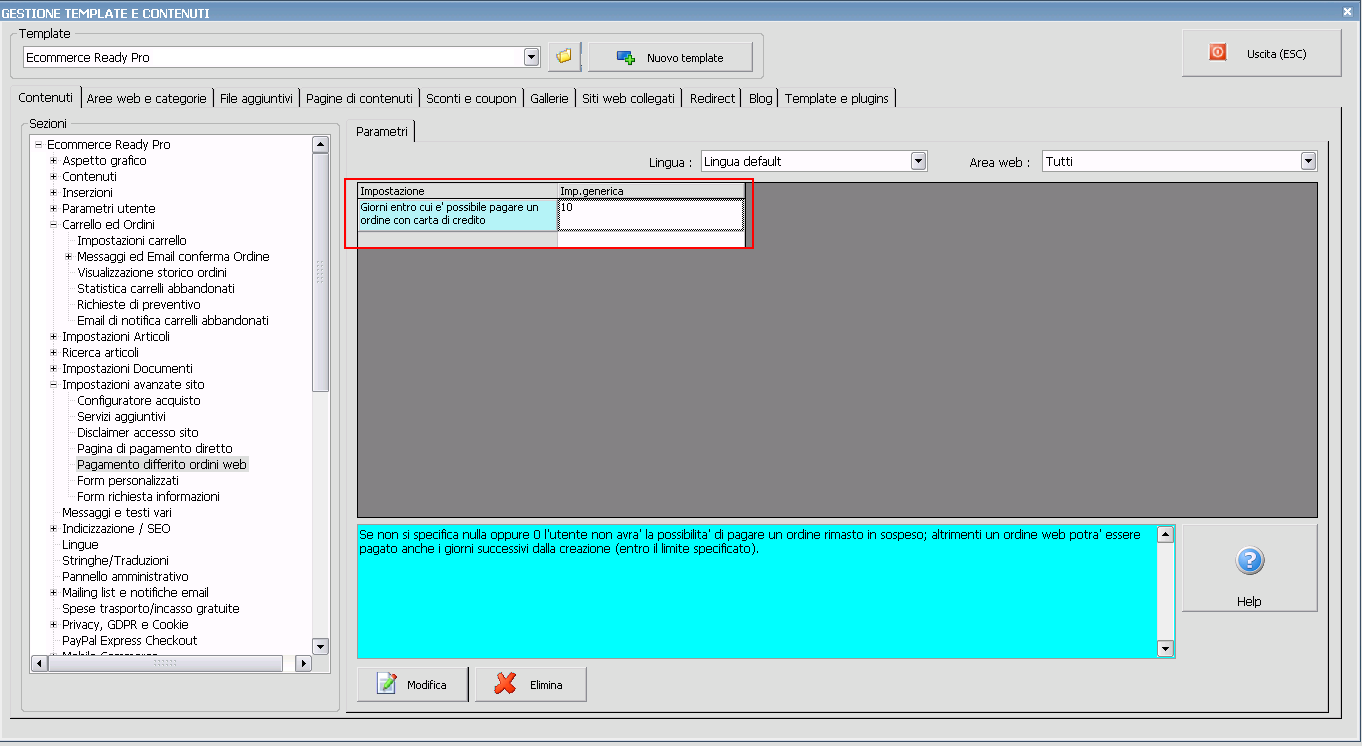Go to the Sconti e coupon tab
The width and height of the screenshot is (1362, 746).
click(471, 98)
